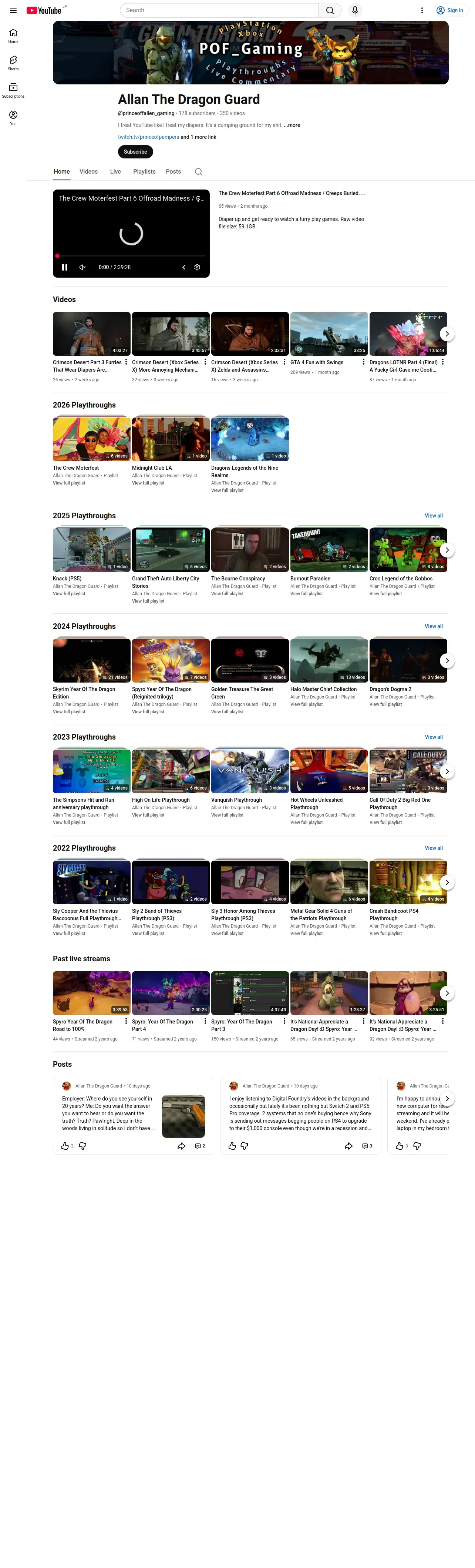Unmute the featured video player

(83, 267)
